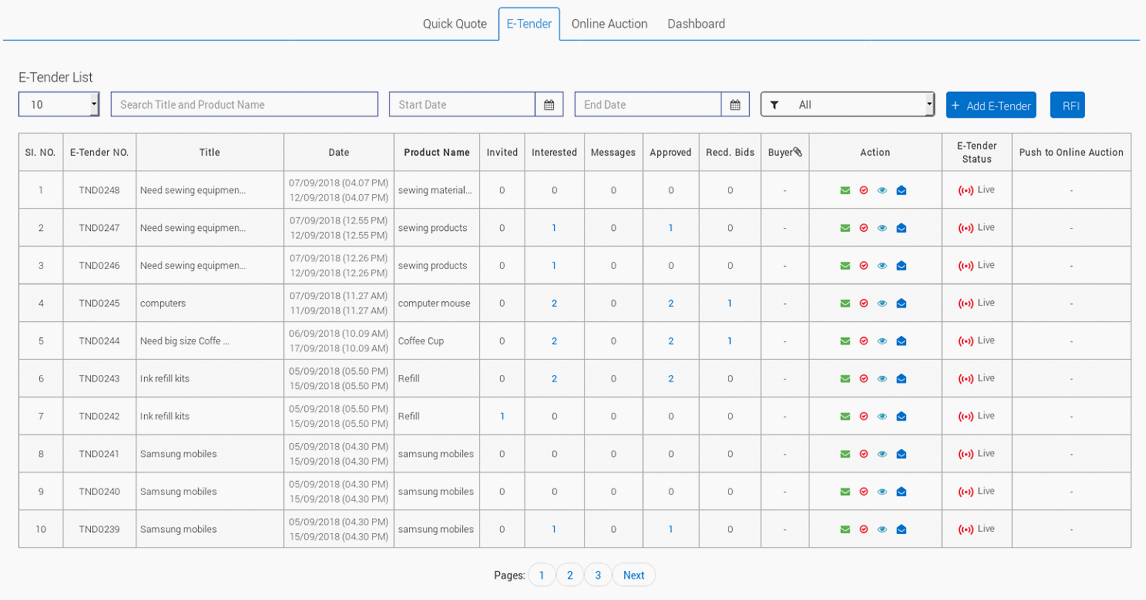Click green envelope icon in TND0244 row
The image size is (1146, 600).
(x=845, y=341)
